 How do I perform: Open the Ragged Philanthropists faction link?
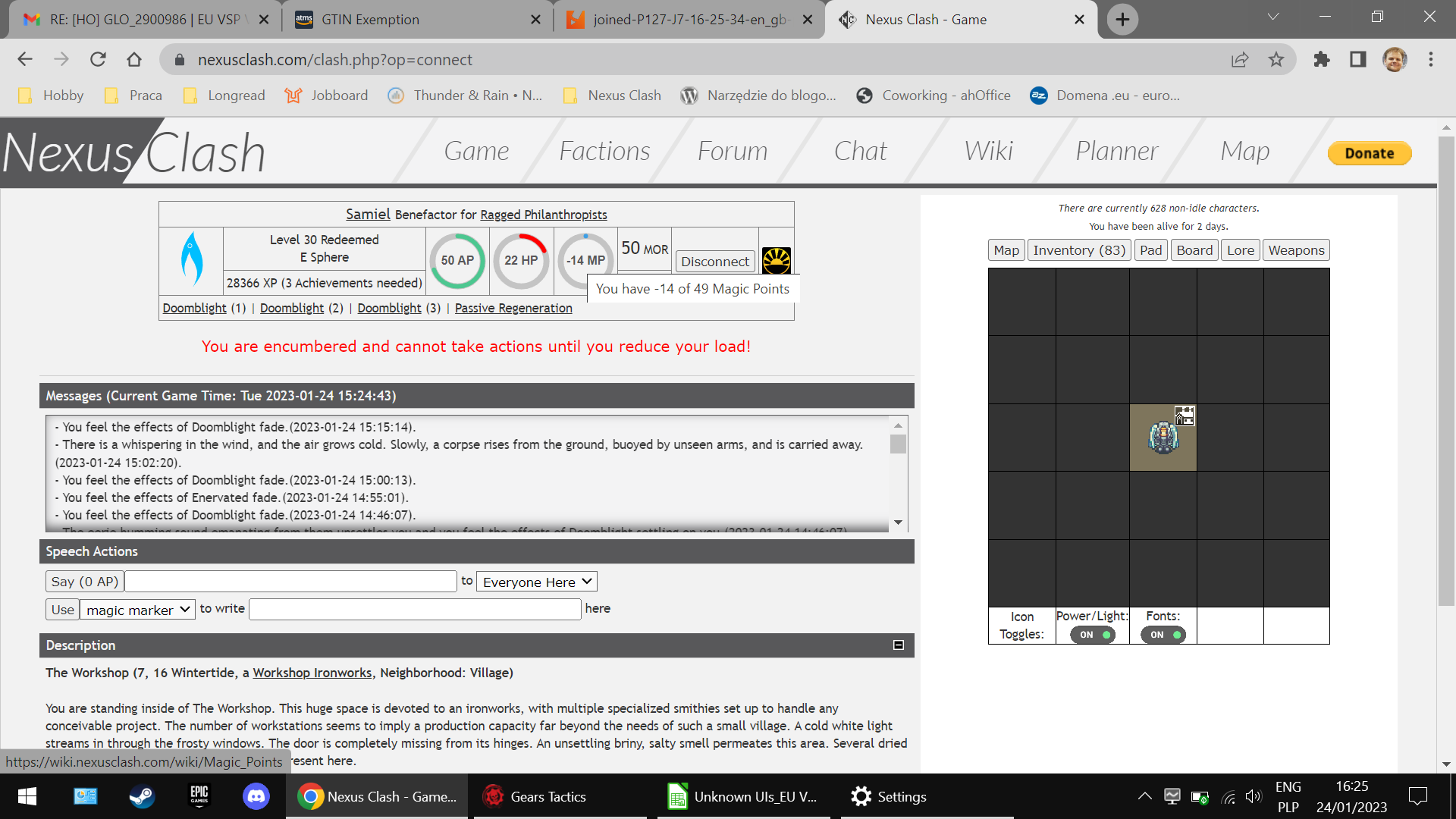click(x=544, y=215)
